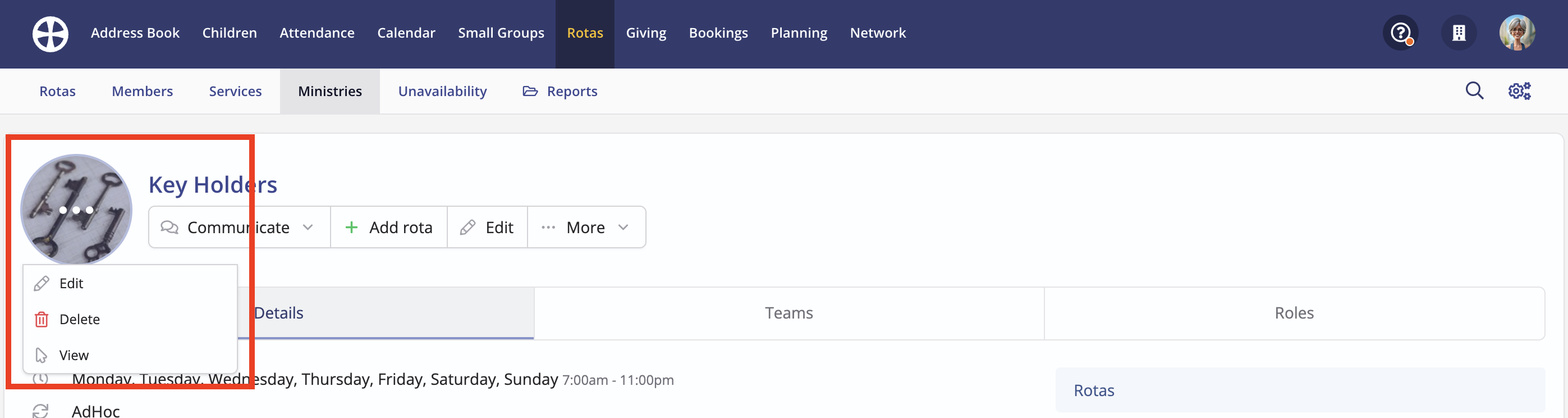Click the green plus Add rota icon
Viewport: 1568px width, 418px height.
pyautogui.click(x=351, y=228)
